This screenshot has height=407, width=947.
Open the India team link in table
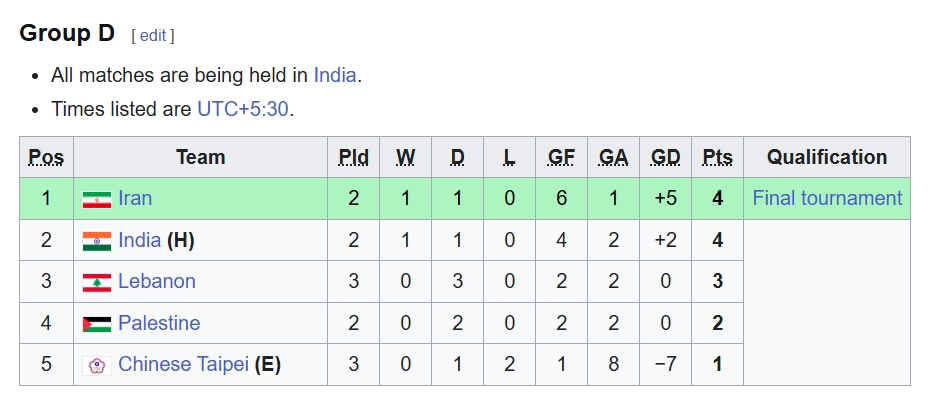tap(139, 240)
